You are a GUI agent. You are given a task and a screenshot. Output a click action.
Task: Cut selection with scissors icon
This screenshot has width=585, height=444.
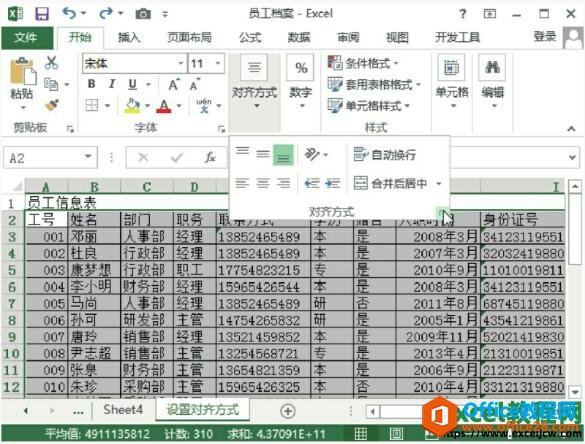coord(51,63)
